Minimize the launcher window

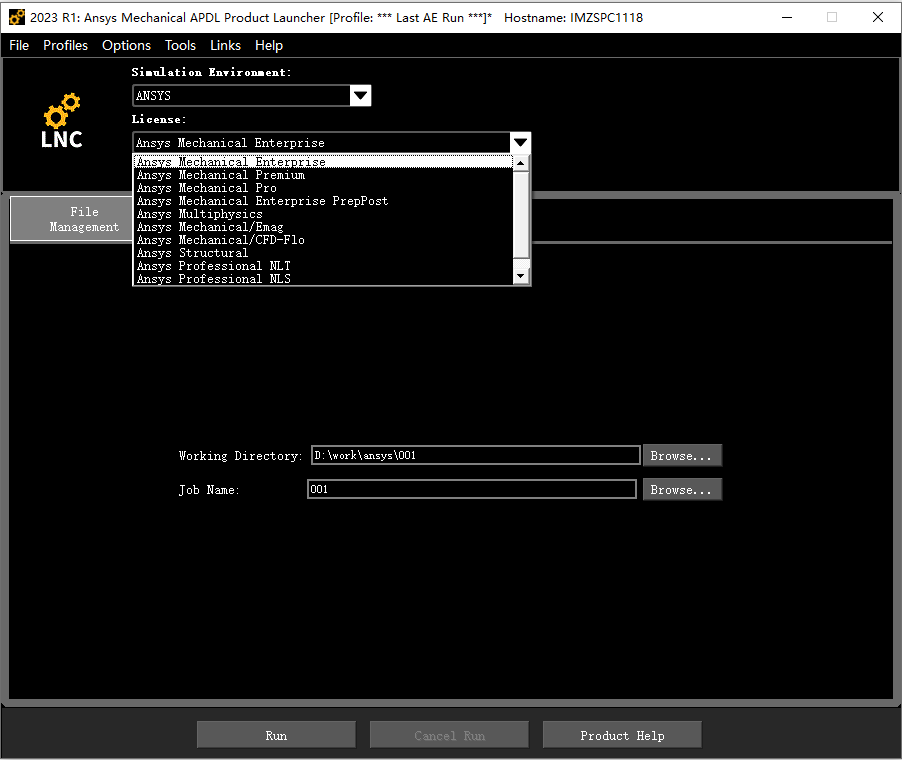pyautogui.click(x=787, y=17)
